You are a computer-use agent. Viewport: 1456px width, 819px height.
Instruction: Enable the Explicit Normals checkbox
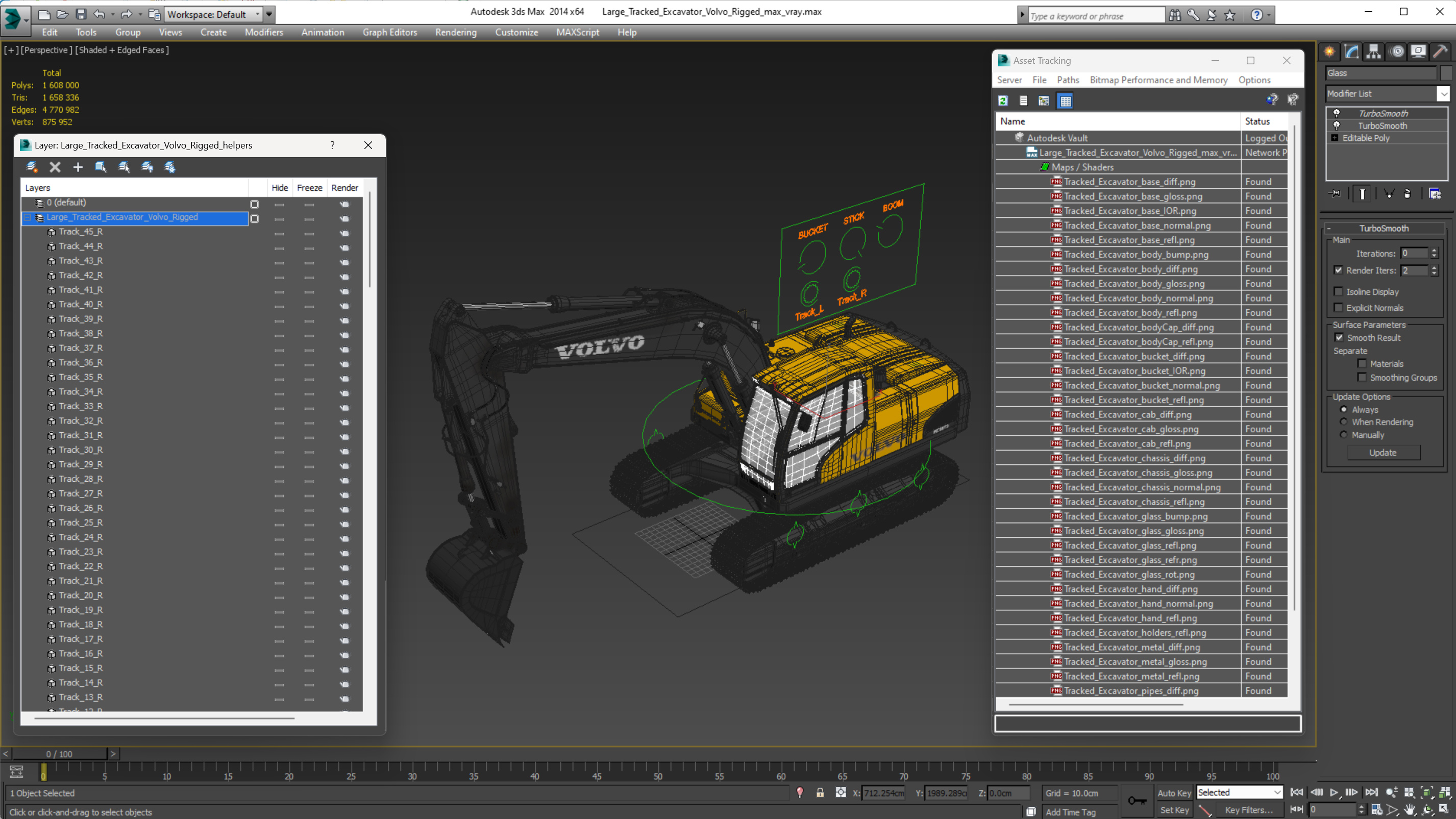pos(1339,308)
